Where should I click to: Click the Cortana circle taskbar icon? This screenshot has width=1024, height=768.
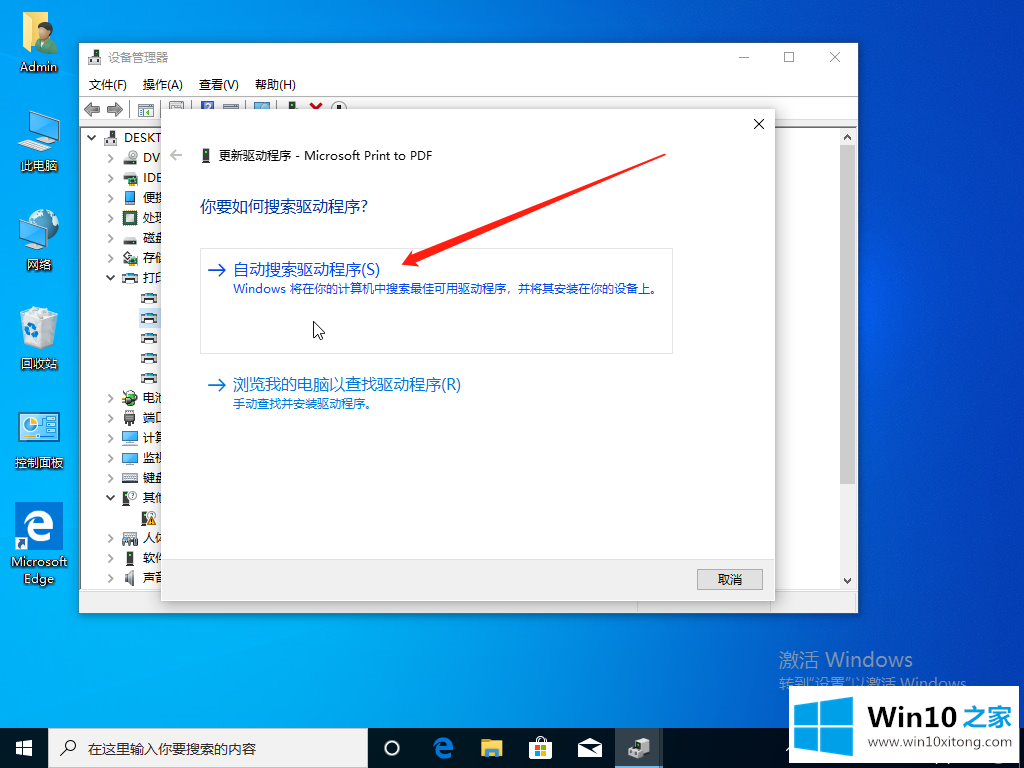(392, 748)
